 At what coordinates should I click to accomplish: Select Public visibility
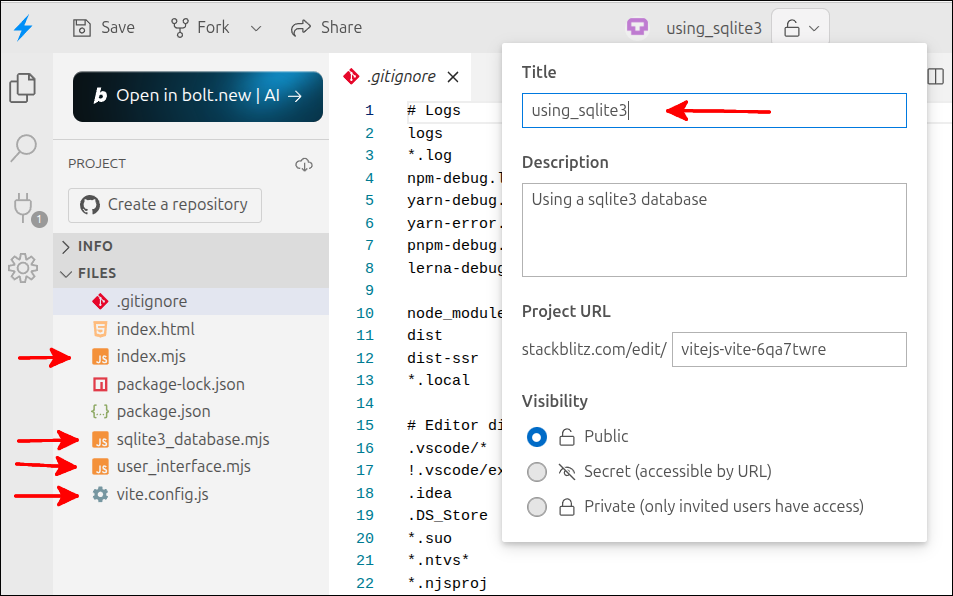click(536, 436)
